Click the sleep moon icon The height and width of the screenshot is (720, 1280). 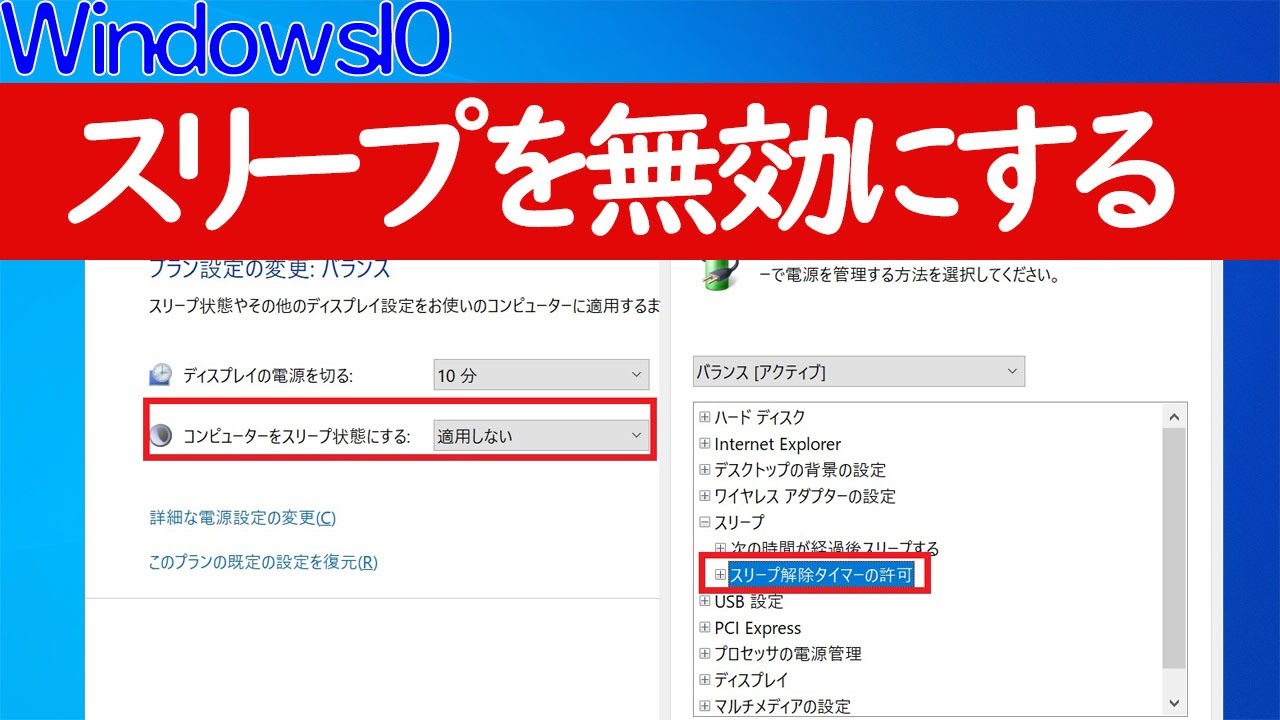pyautogui.click(x=160, y=435)
